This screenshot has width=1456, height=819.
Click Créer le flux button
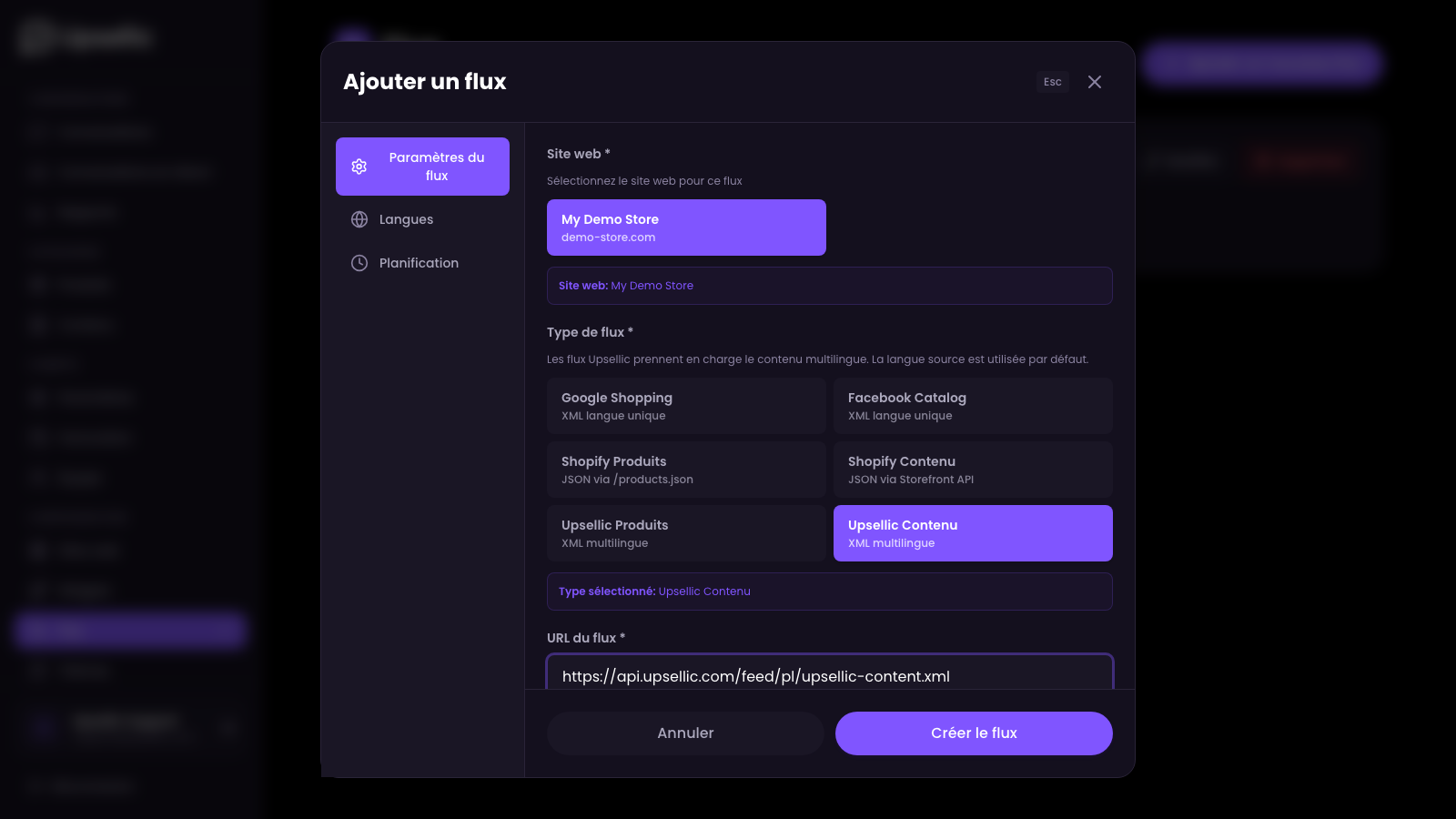coord(974,733)
